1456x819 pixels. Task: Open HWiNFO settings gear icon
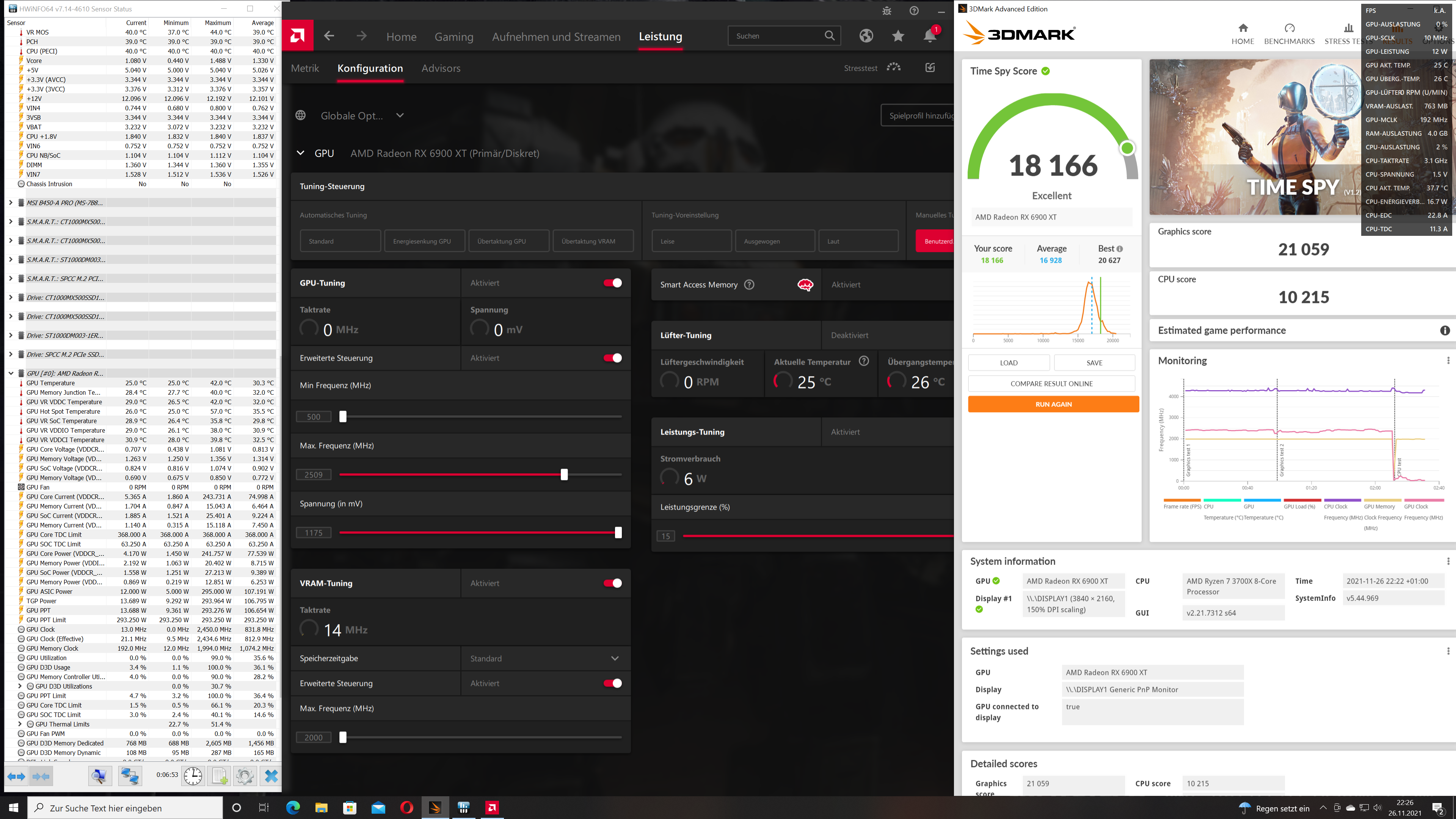(245, 776)
